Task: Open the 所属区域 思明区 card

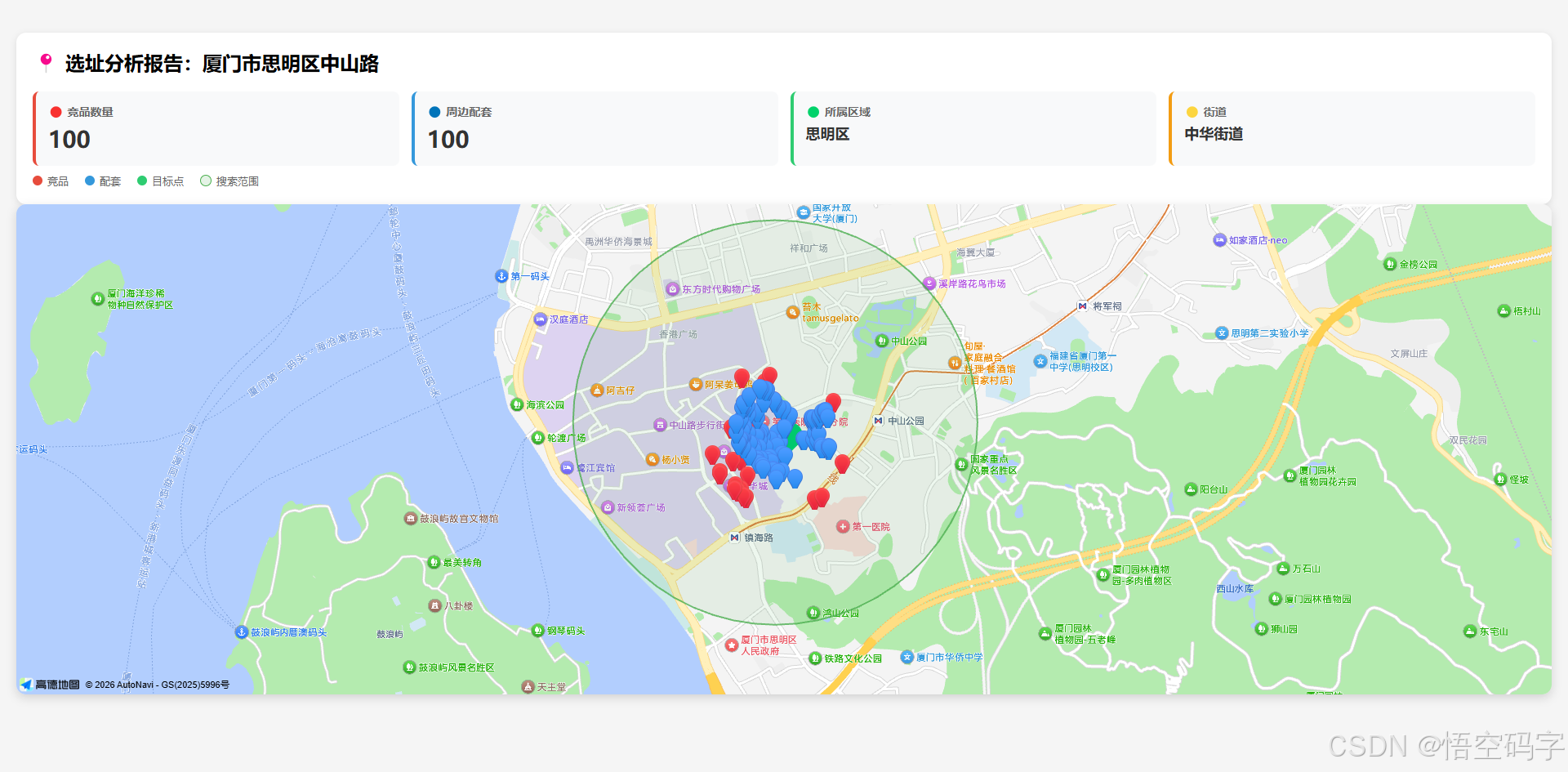Action: point(973,128)
